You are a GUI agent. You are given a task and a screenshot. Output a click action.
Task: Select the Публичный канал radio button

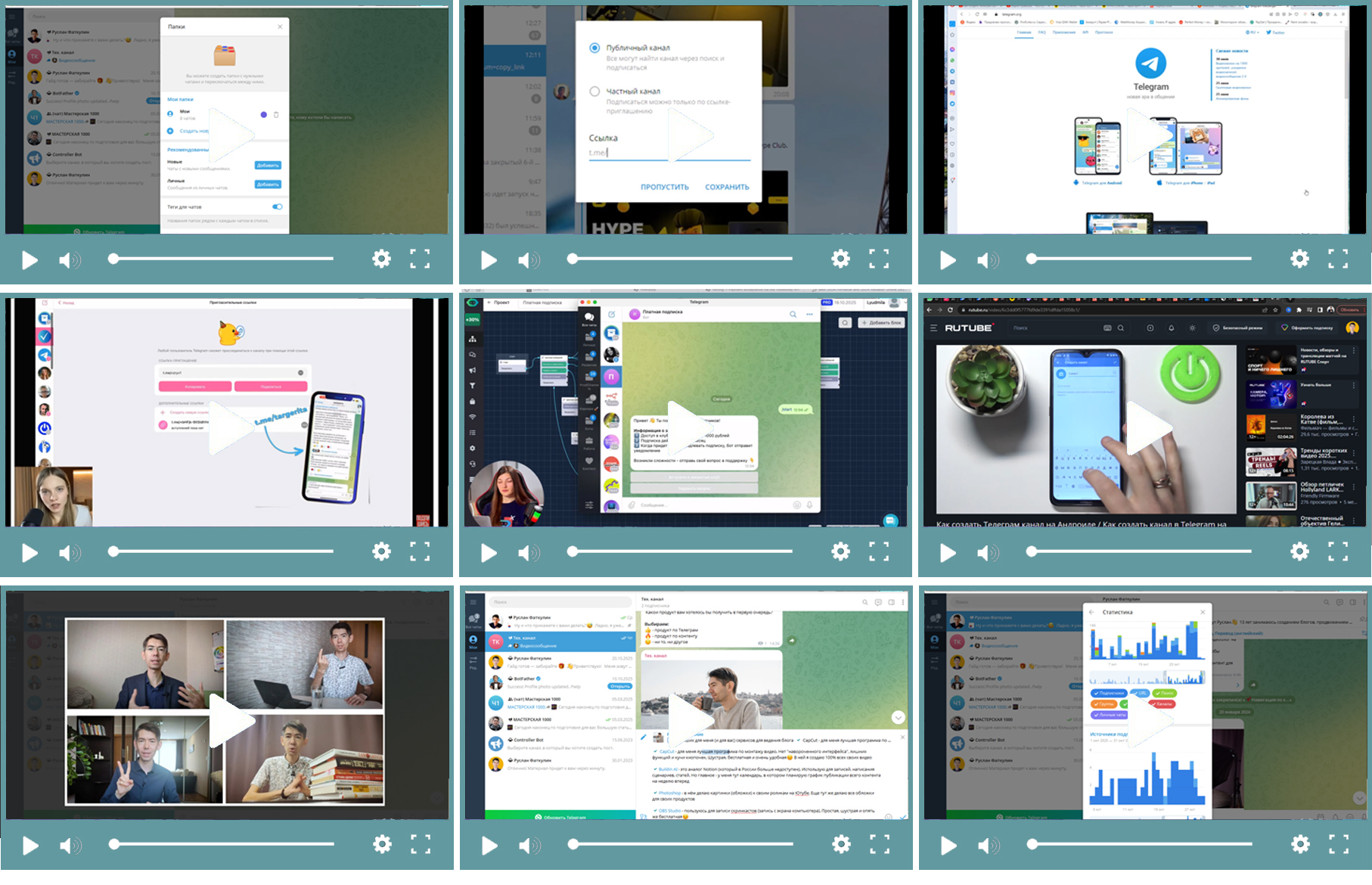[x=594, y=48]
